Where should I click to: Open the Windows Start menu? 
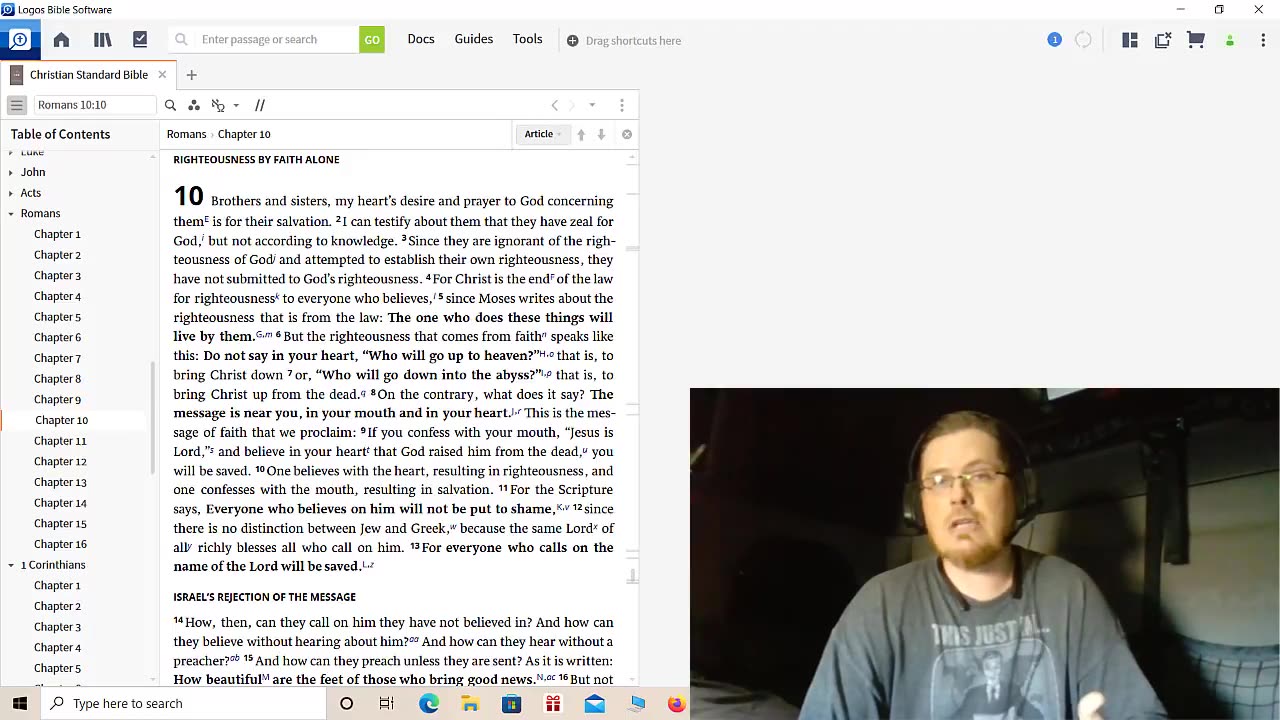pos(20,703)
